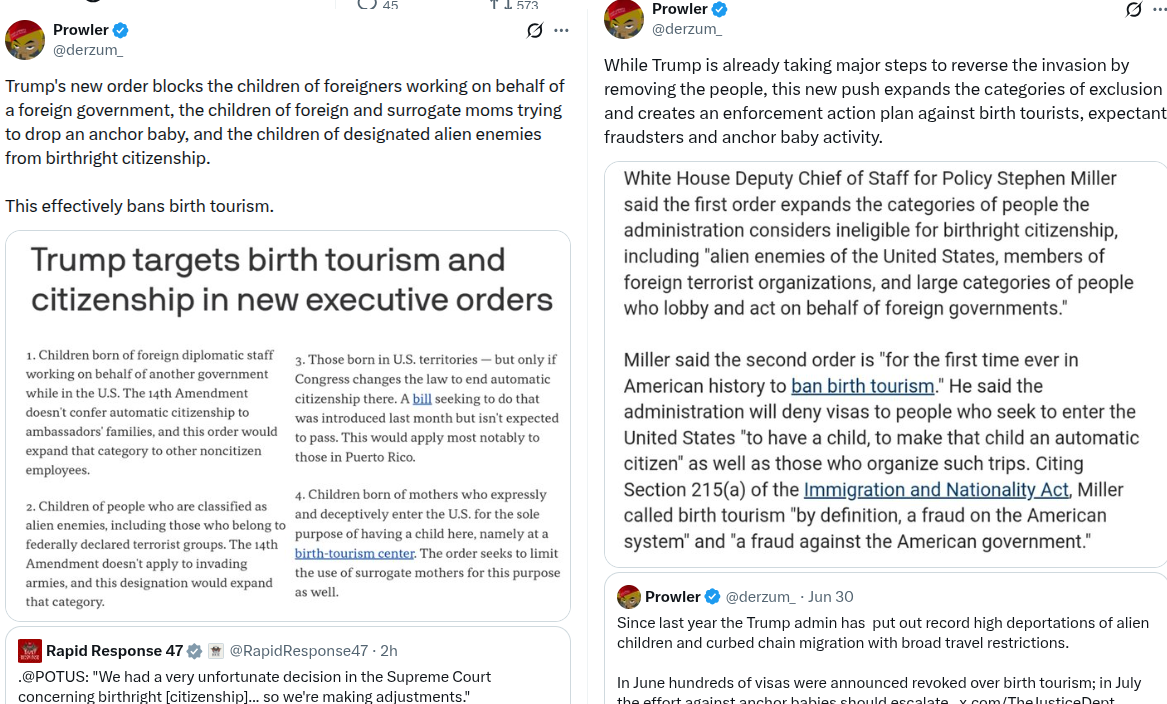1167x704 pixels.
Task: Open the Stephen Miller article screenshot
Action: tap(886, 365)
